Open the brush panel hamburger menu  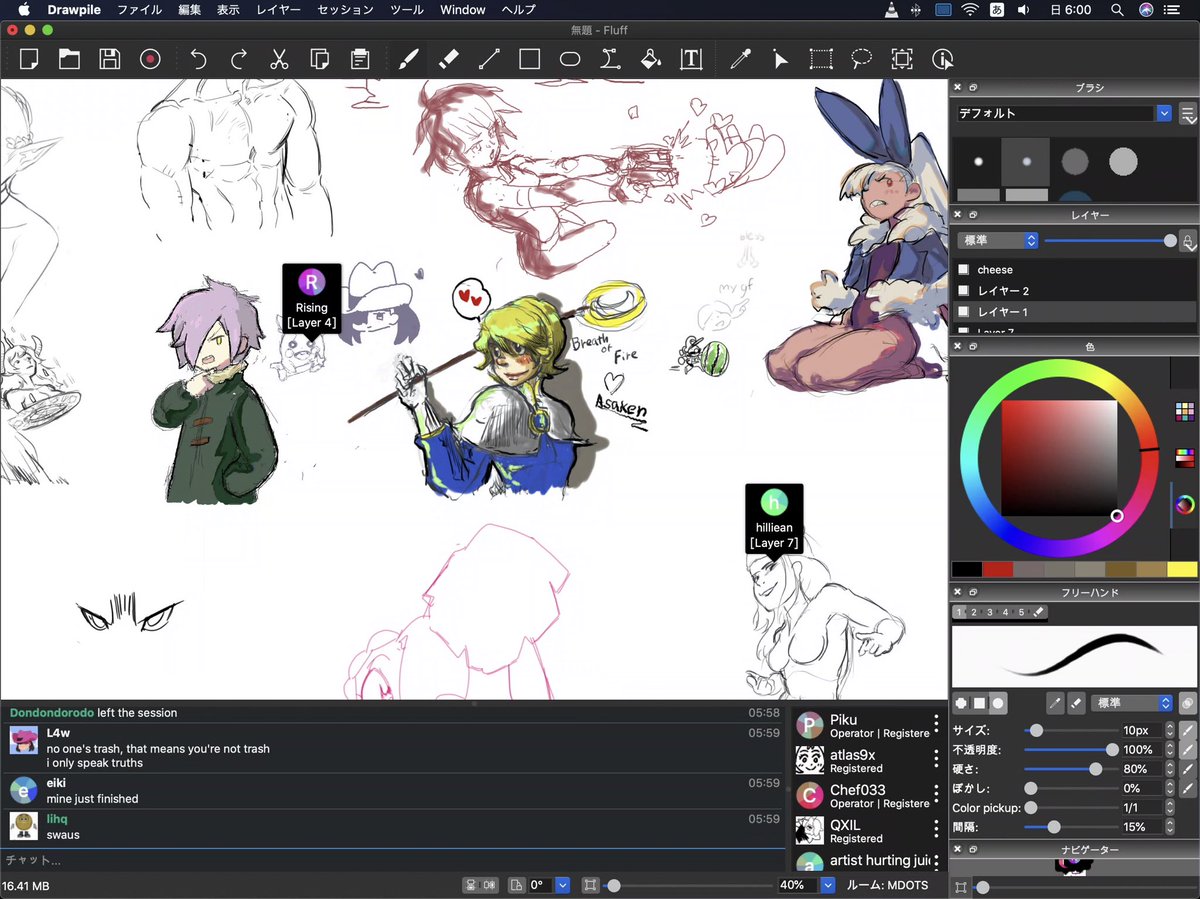coord(1188,113)
